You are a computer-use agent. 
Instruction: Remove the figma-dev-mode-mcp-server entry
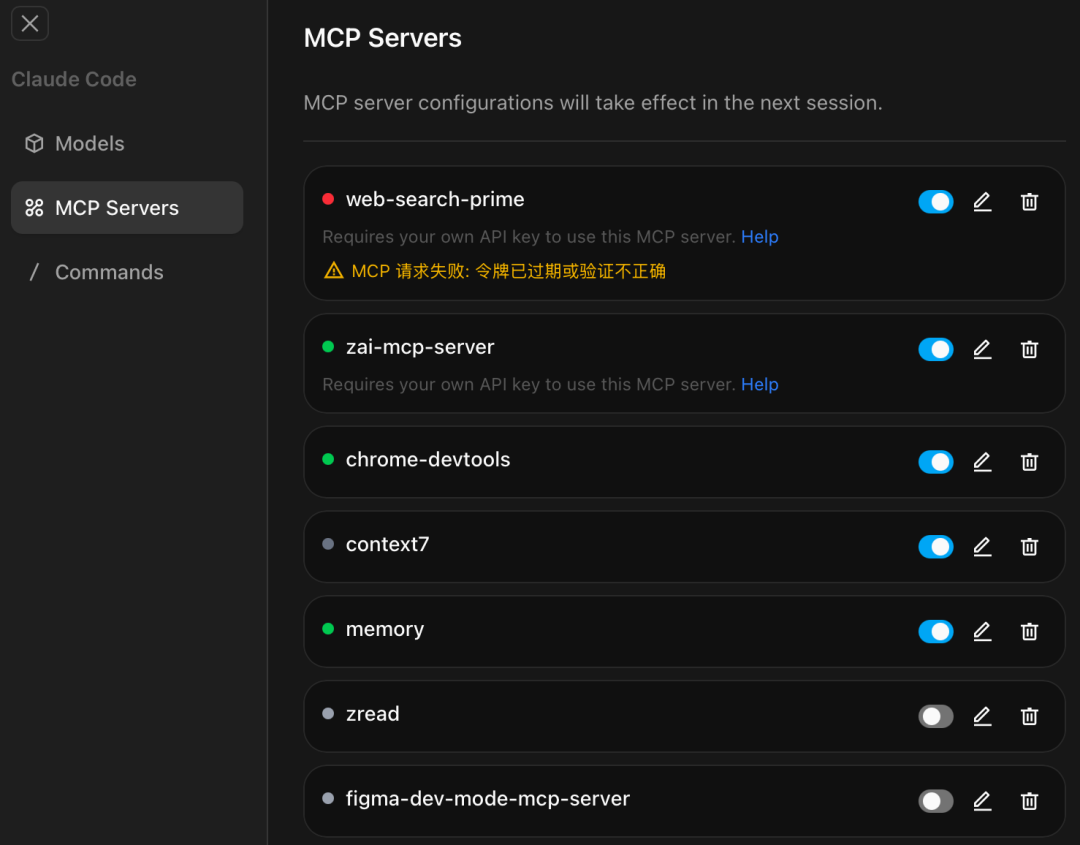(1030, 801)
